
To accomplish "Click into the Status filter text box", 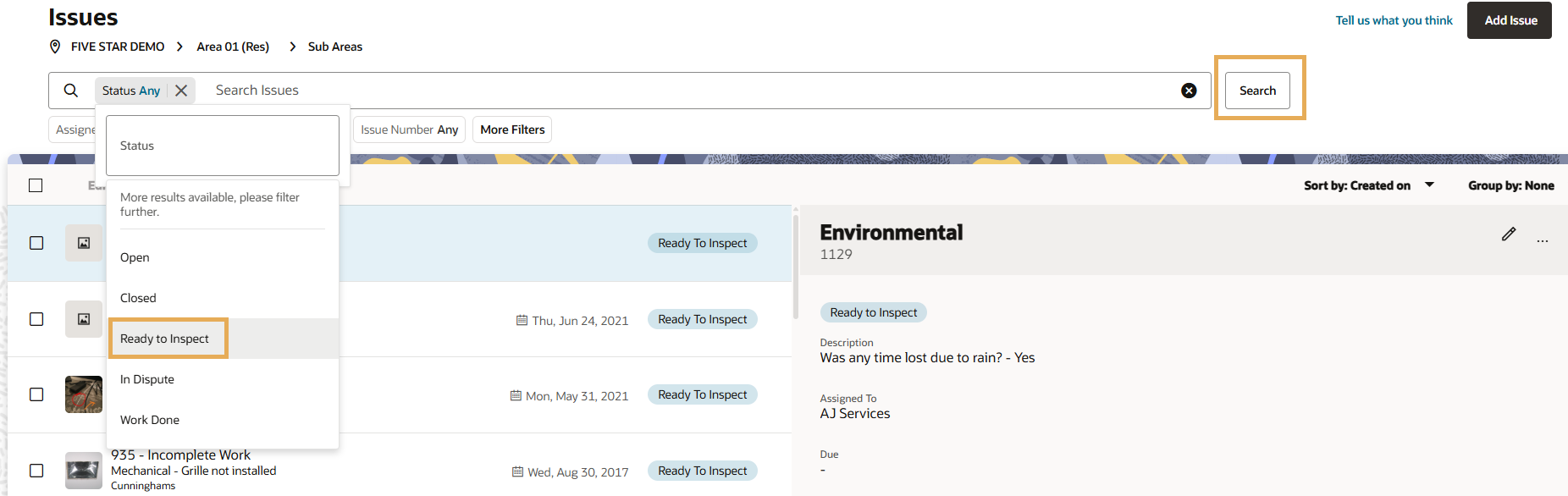I will (223, 146).
